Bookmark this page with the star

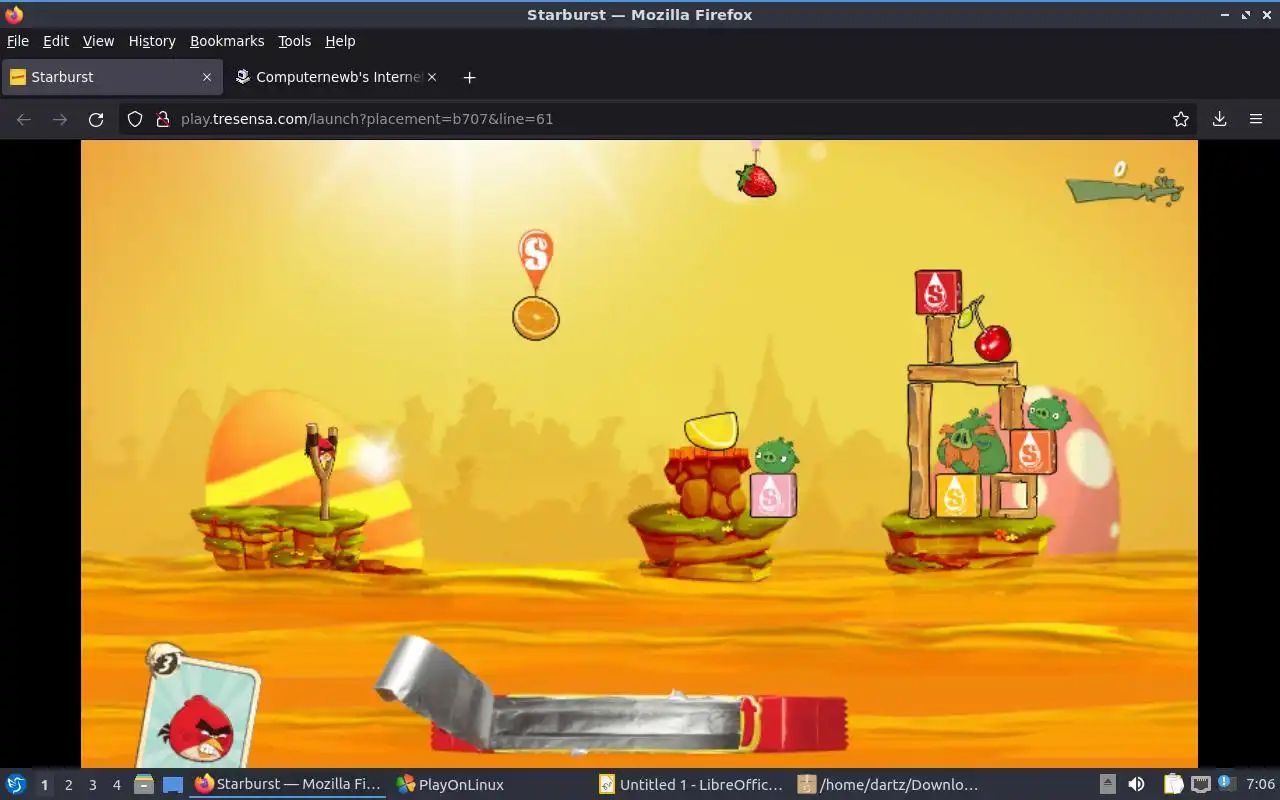point(1181,119)
